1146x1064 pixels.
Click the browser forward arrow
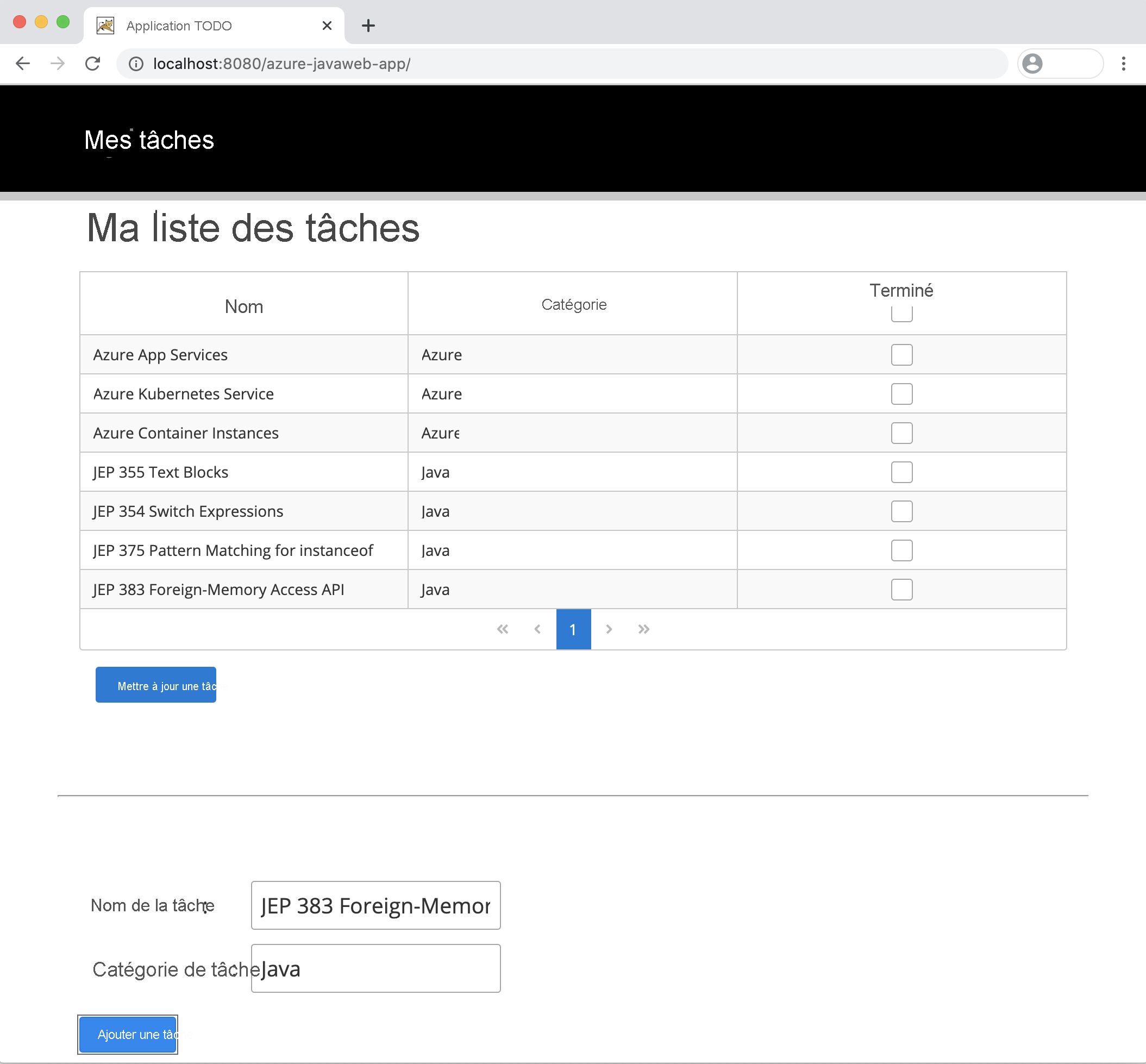(x=58, y=64)
